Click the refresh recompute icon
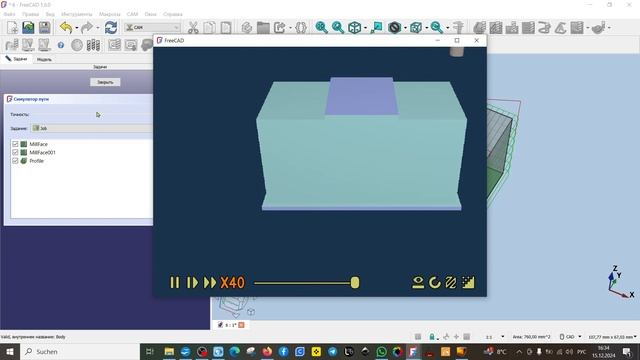Screen dimensions: 640x360 tap(111, 27)
